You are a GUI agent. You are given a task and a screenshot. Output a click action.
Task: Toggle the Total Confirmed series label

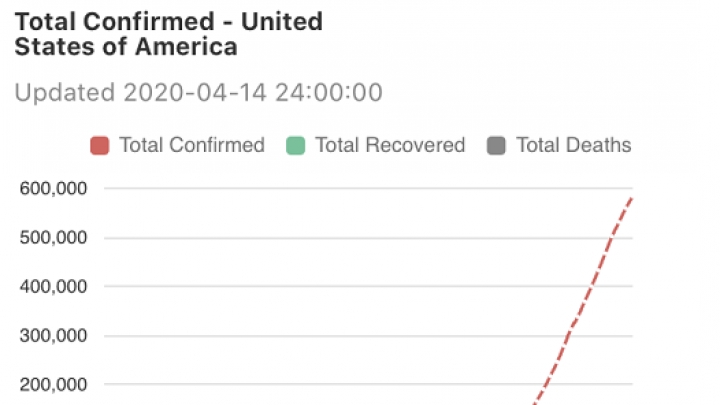point(191,145)
